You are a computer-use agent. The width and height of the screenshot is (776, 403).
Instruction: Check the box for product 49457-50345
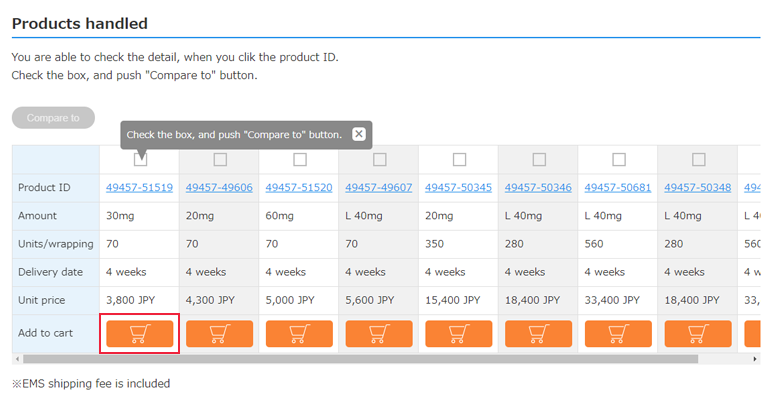(459, 159)
